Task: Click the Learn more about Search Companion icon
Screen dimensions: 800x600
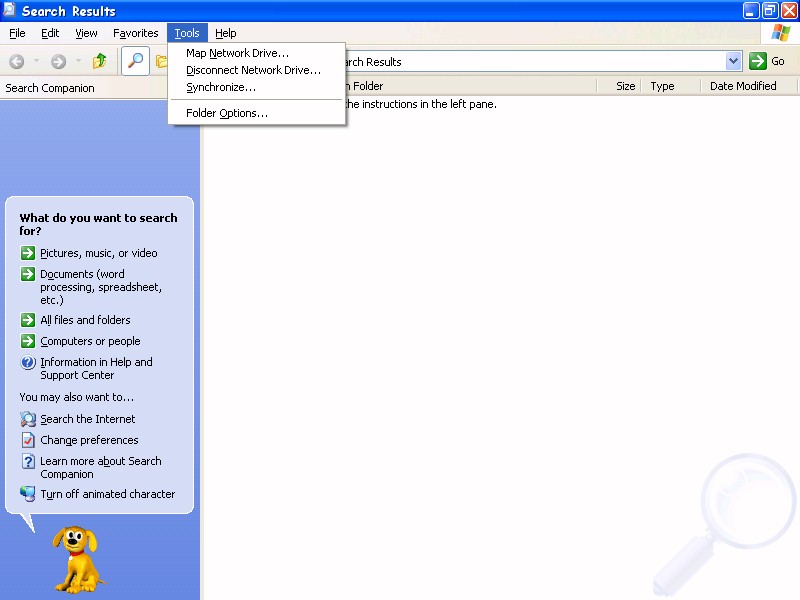Action: 28,461
